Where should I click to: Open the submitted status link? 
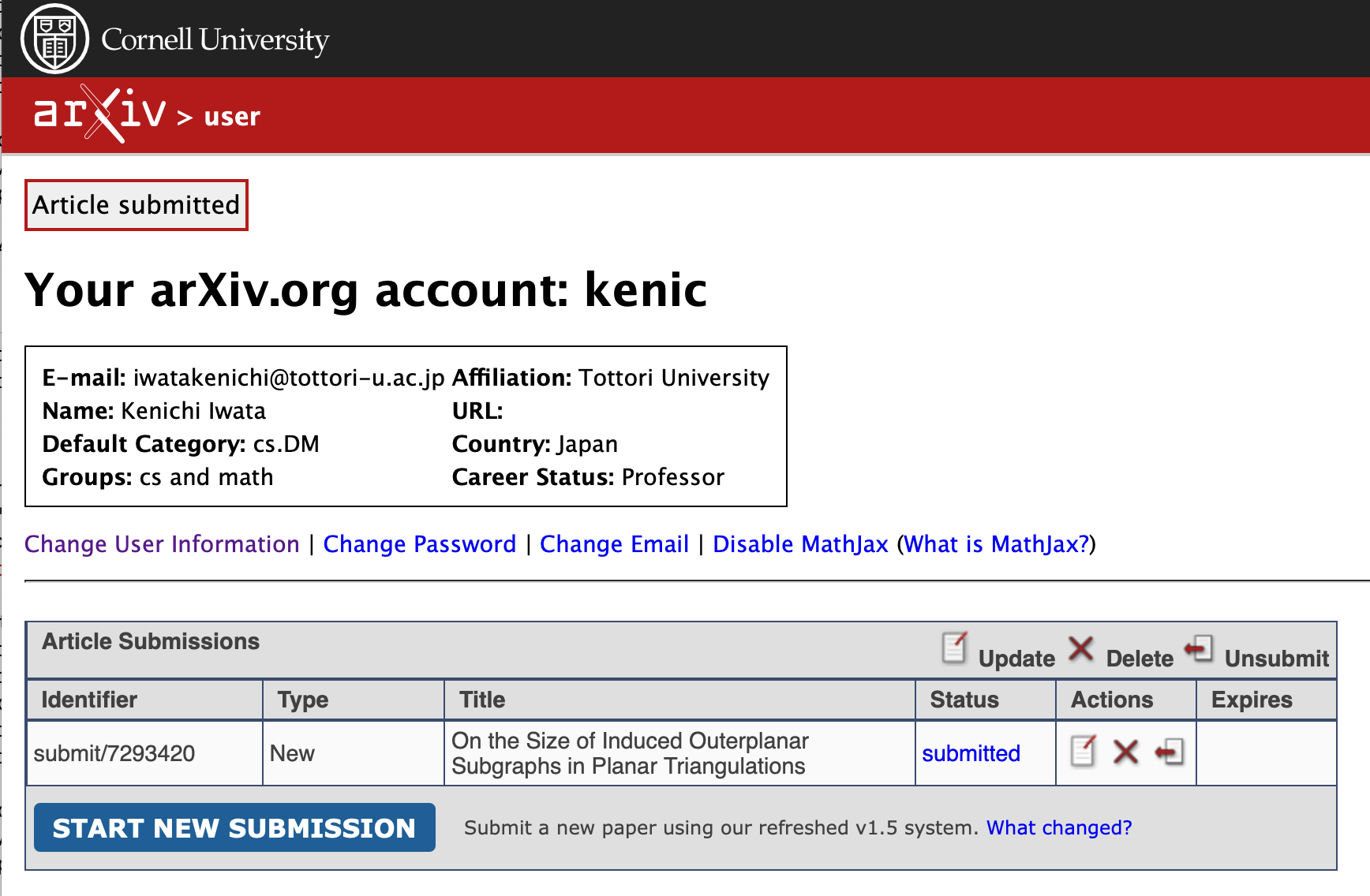click(971, 753)
